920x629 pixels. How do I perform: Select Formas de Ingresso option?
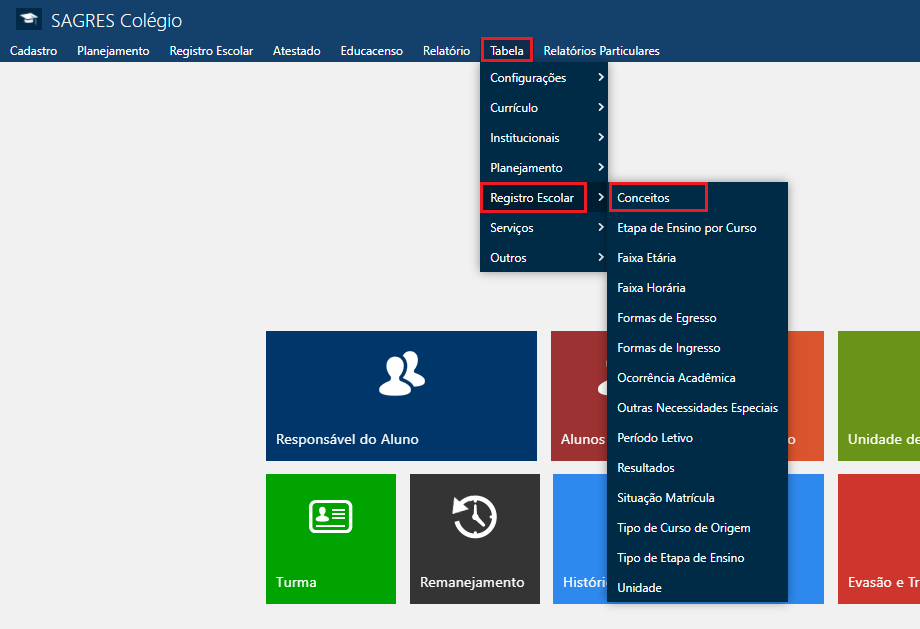(669, 348)
